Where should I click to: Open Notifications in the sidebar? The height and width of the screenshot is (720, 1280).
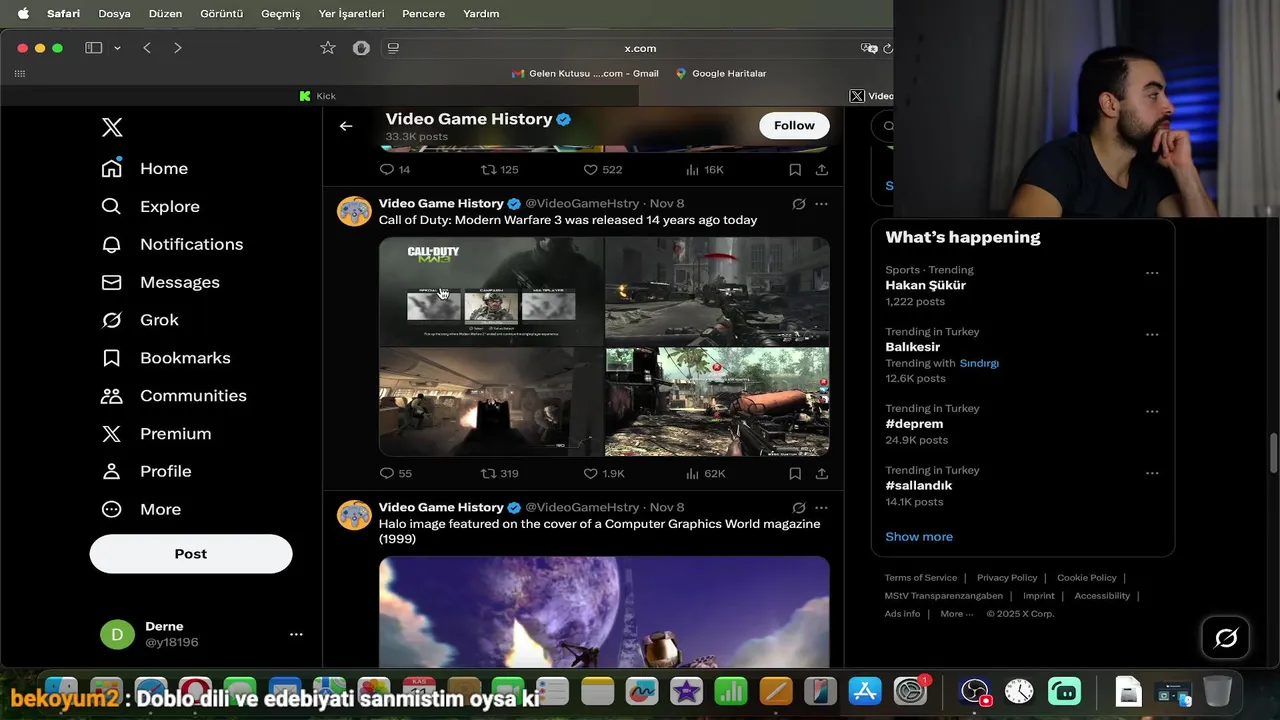point(172,245)
